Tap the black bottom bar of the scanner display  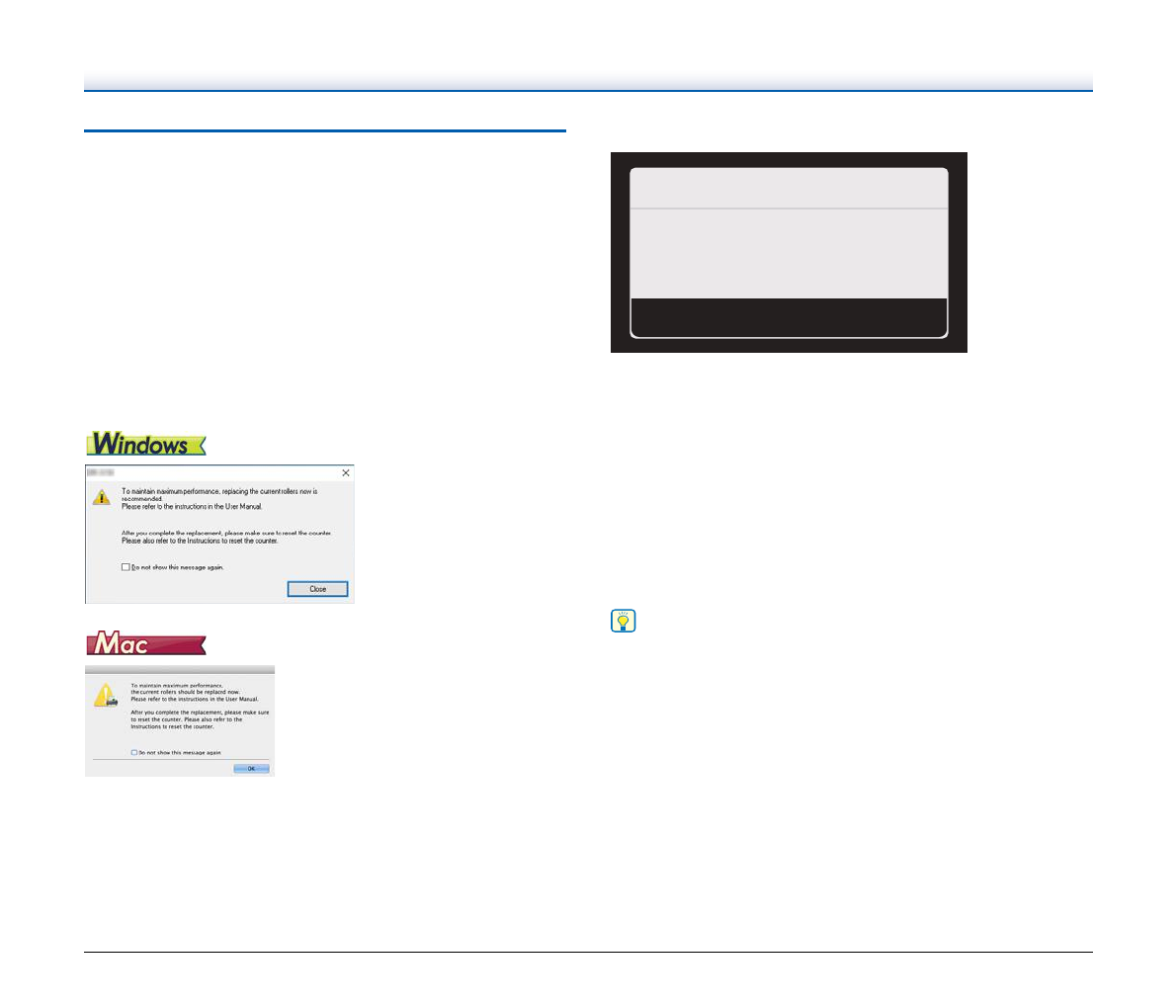788,317
